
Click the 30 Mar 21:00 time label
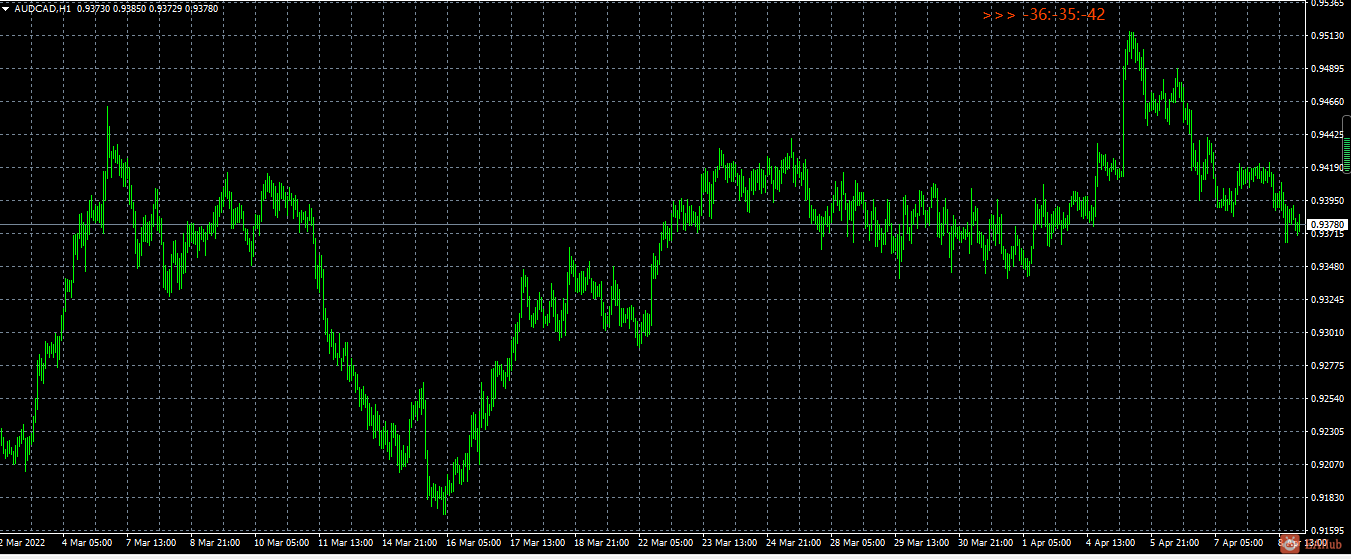coord(986,543)
